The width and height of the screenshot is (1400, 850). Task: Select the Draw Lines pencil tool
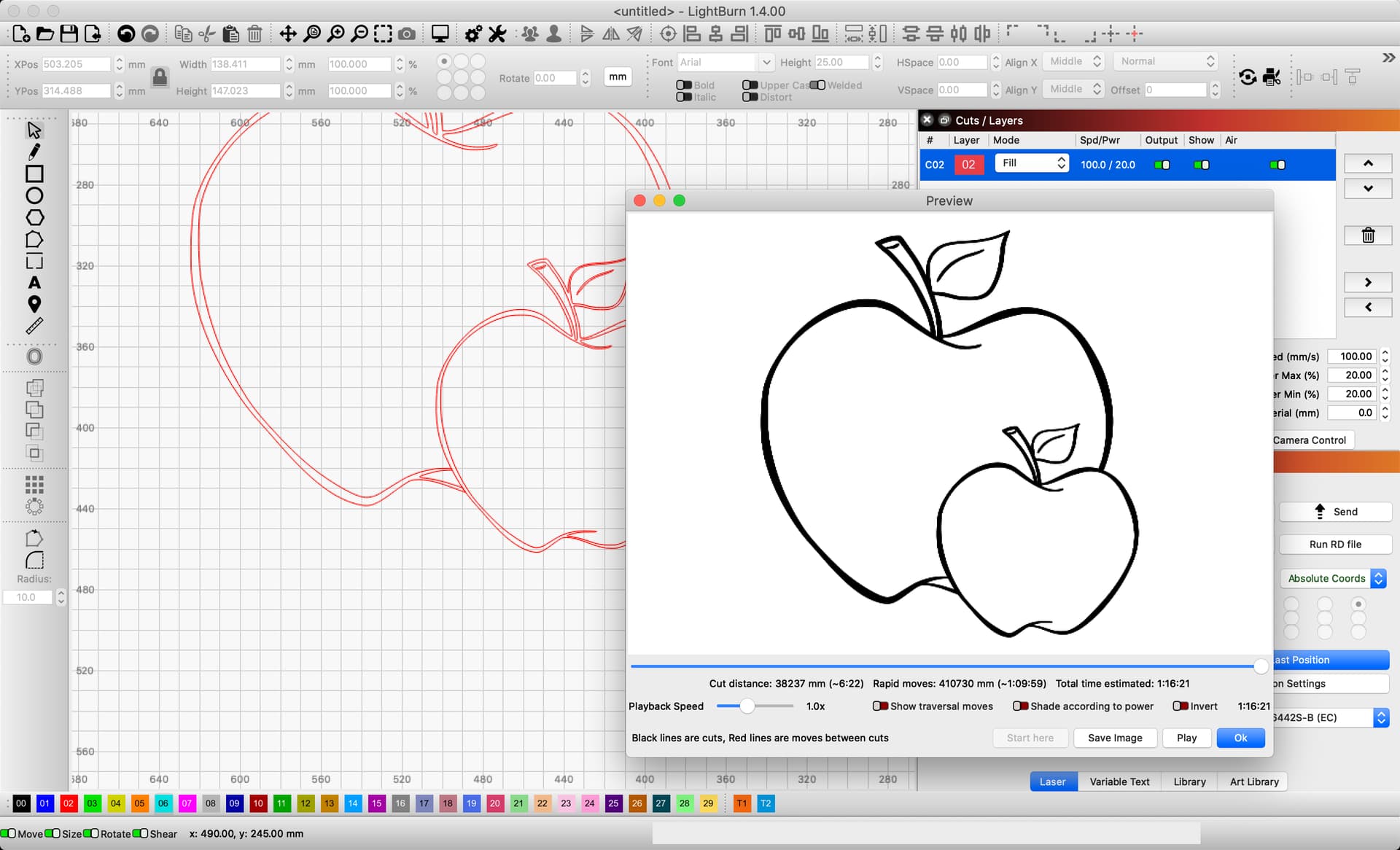coord(34,152)
